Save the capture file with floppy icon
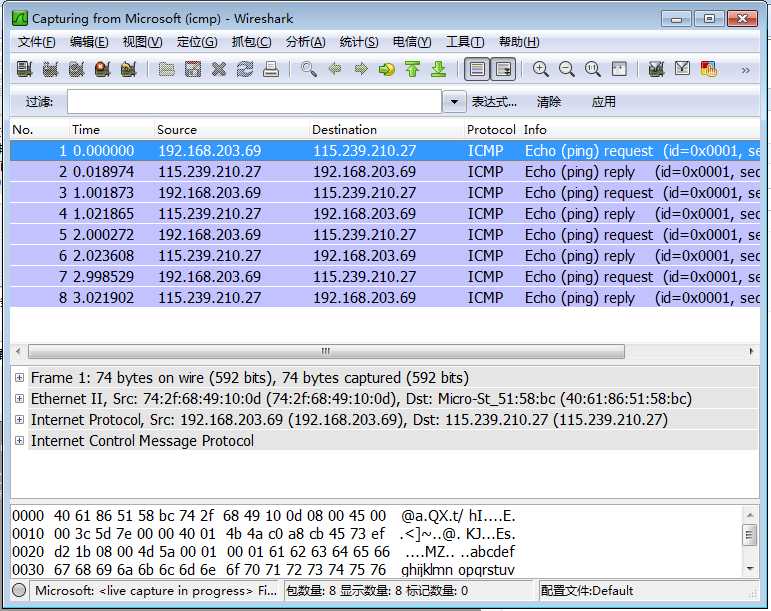771x611 pixels. click(193, 69)
